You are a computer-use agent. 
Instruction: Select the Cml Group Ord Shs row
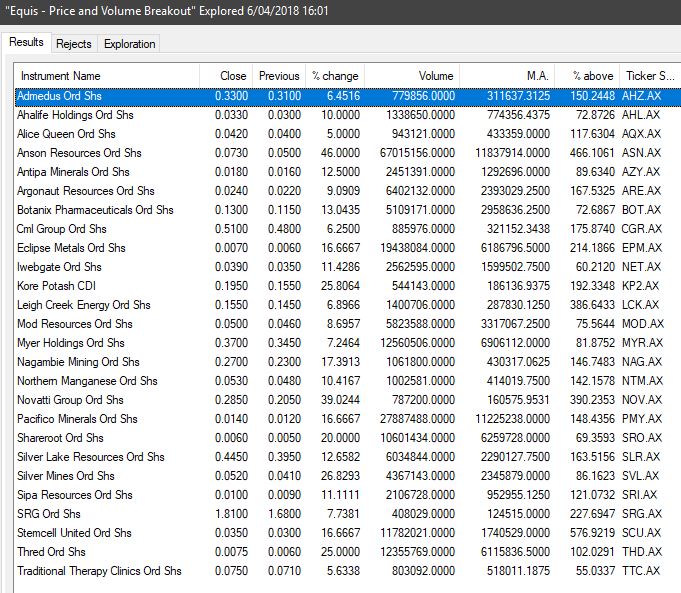pos(348,229)
